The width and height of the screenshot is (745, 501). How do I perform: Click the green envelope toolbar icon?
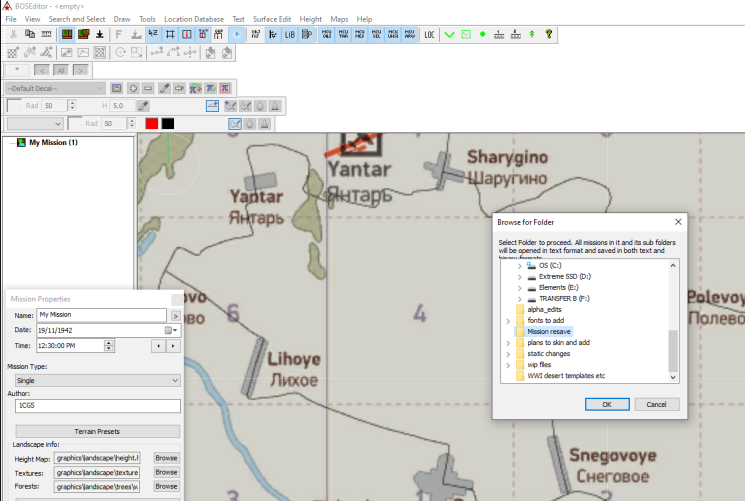(465, 34)
